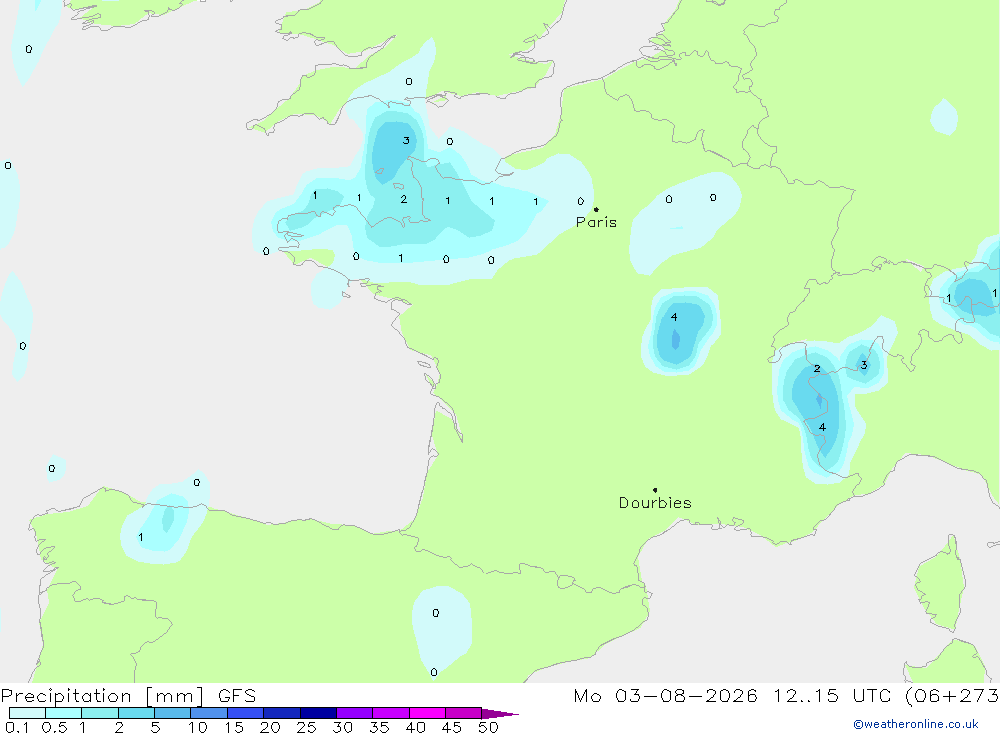Click the legend's purple arrow tip
The width and height of the screenshot is (1000, 733).
(500, 713)
